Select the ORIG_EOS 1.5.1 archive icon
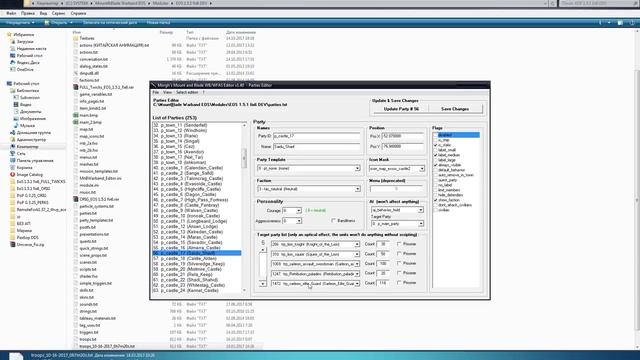 [x=76, y=199]
